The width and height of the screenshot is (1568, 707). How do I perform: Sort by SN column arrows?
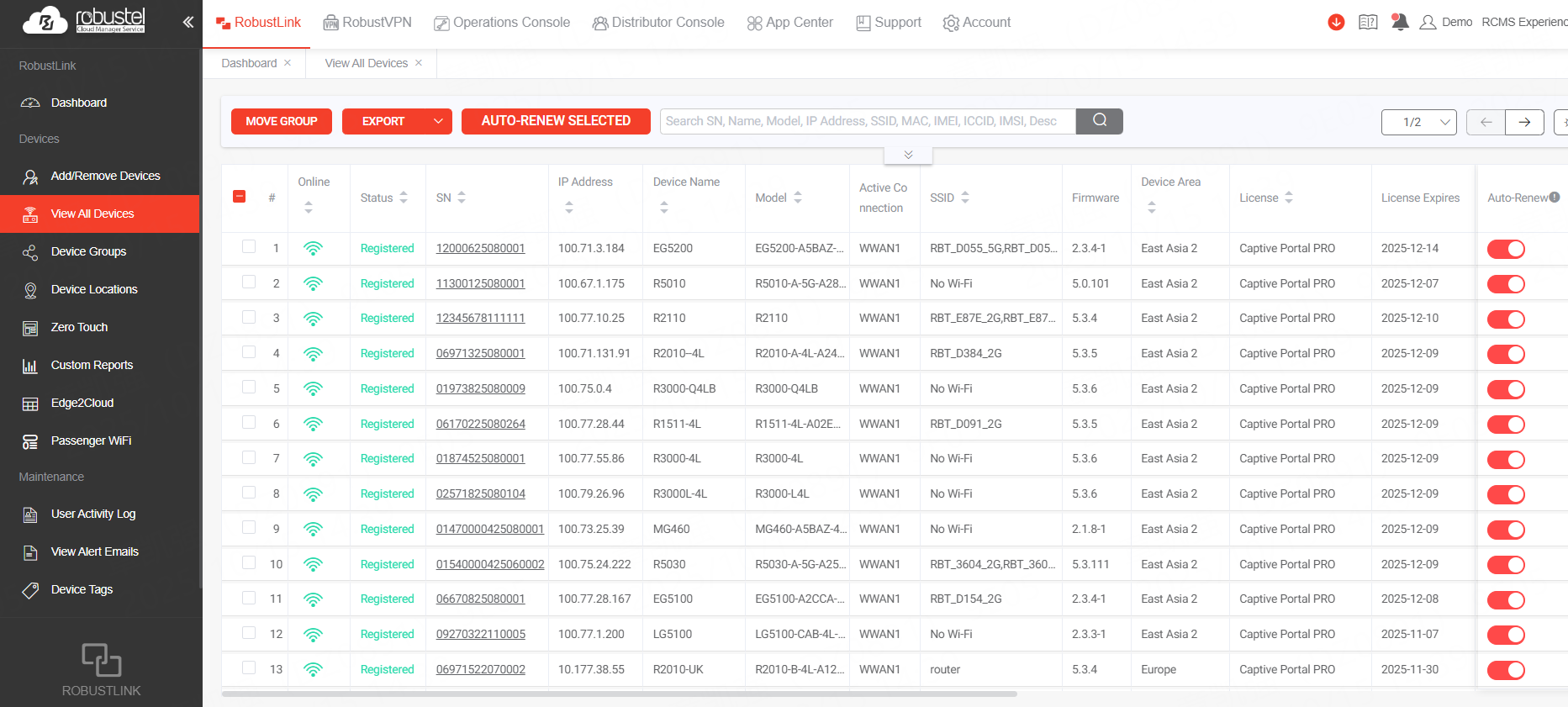pyautogui.click(x=462, y=198)
